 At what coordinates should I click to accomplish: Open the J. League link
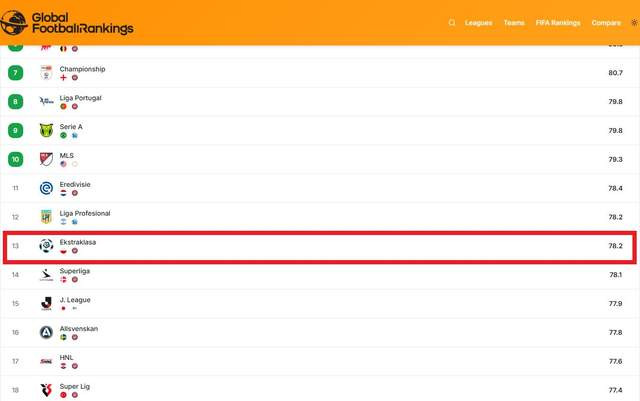(x=75, y=300)
